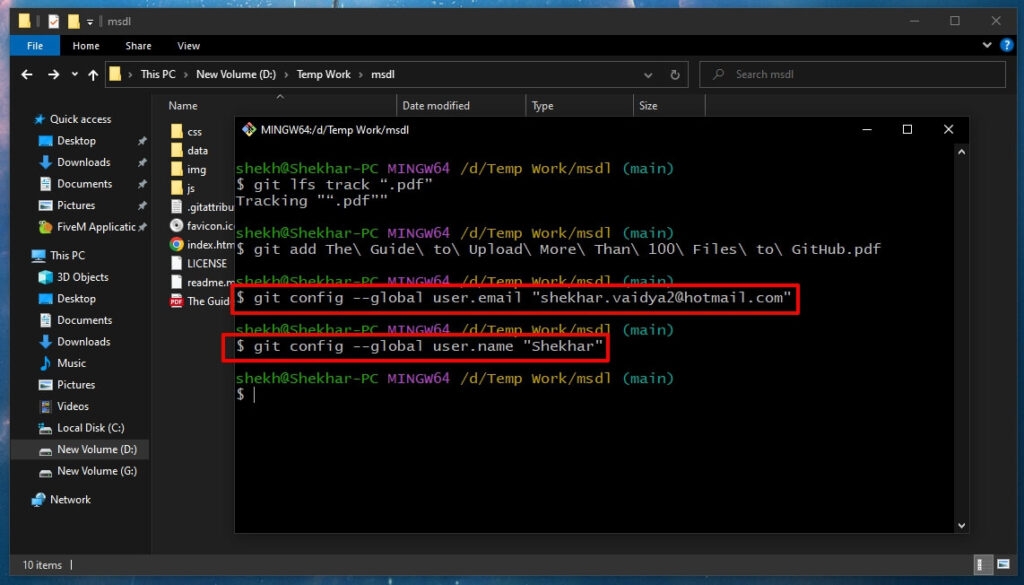The image size is (1024, 585).
Task: Switch to large icons view in status bar
Action: pyautogui.click(x=1003, y=564)
